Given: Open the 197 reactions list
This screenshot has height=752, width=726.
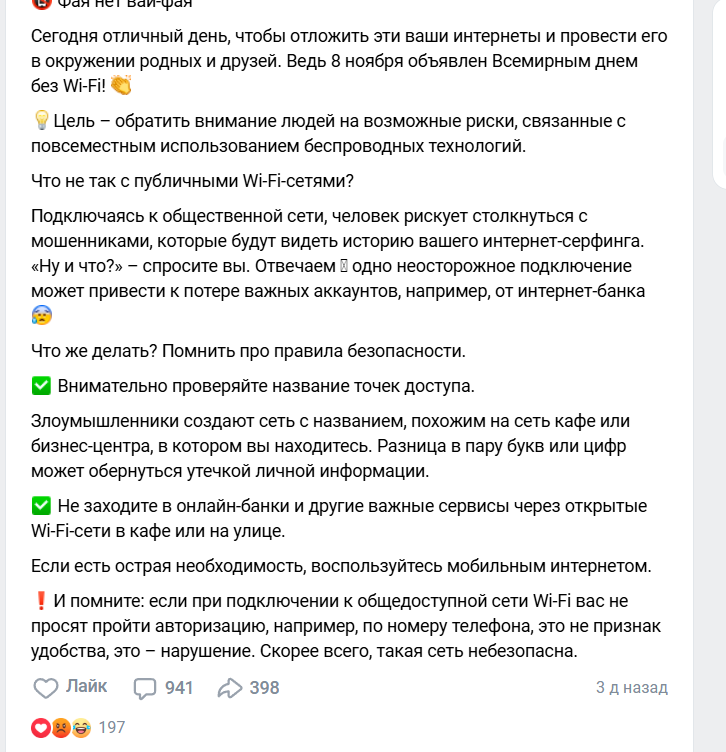Looking at the screenshot, I should click(x=112, y=728).
